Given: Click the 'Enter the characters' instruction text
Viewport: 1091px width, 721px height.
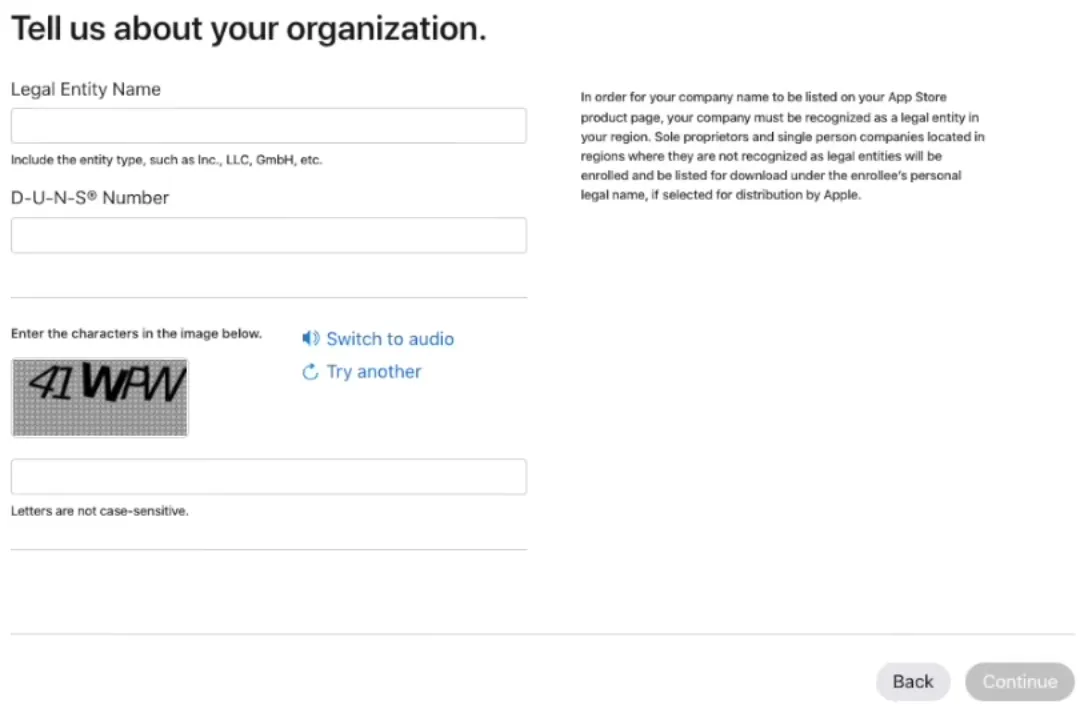Looking at the screenshot, I should 135,333.
